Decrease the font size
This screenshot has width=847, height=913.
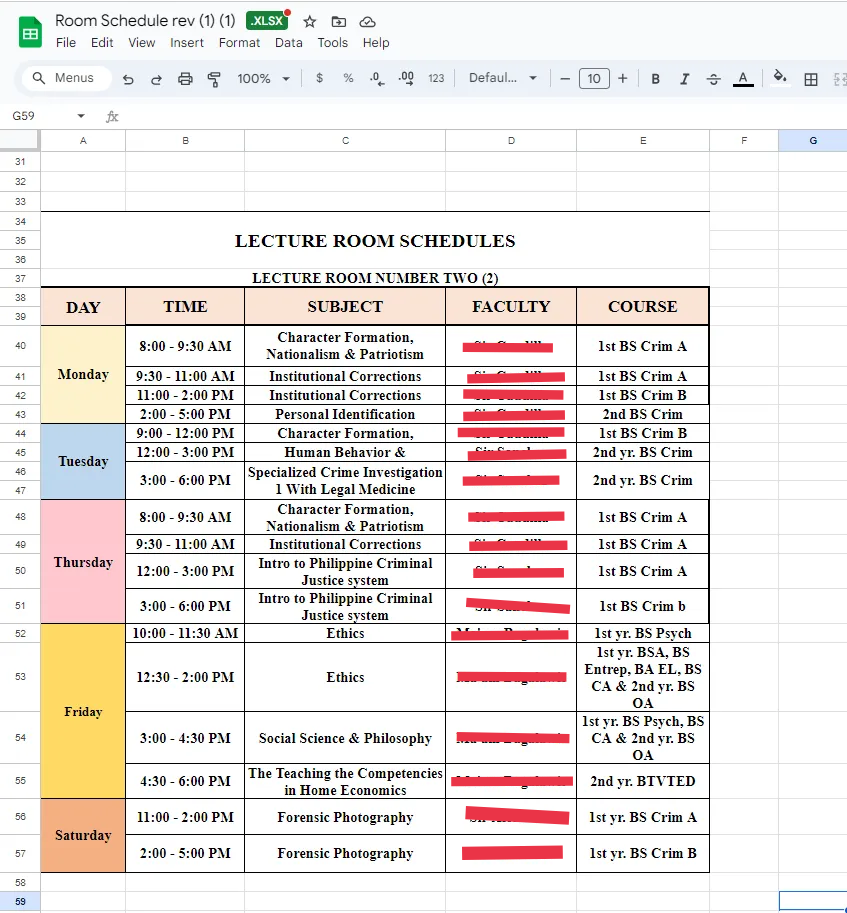pos(565,79)
